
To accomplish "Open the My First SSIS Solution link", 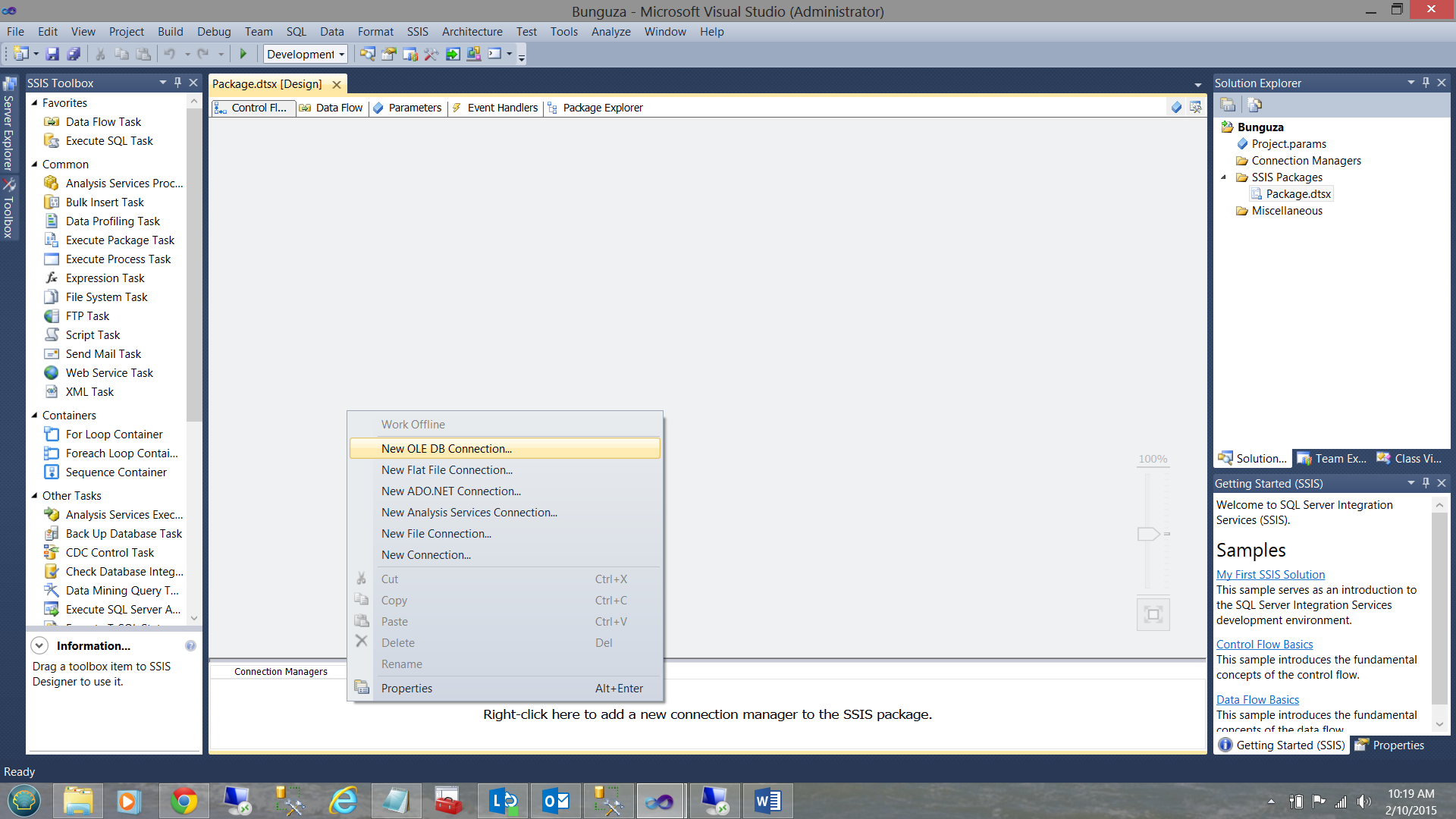I will point(1270,575).
